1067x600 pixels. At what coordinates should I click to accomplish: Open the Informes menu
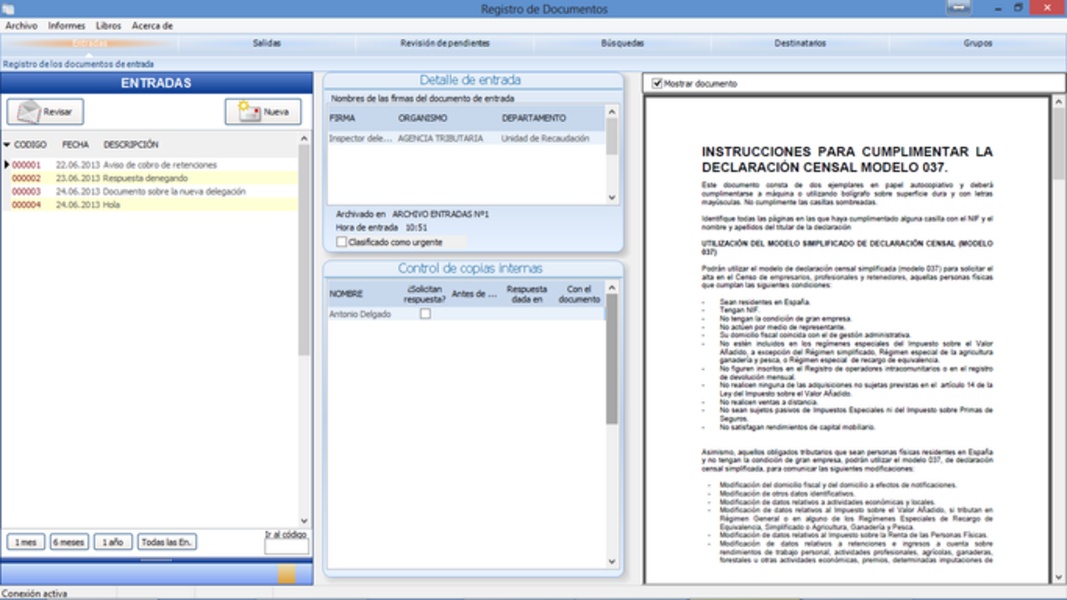pos(67,26)
